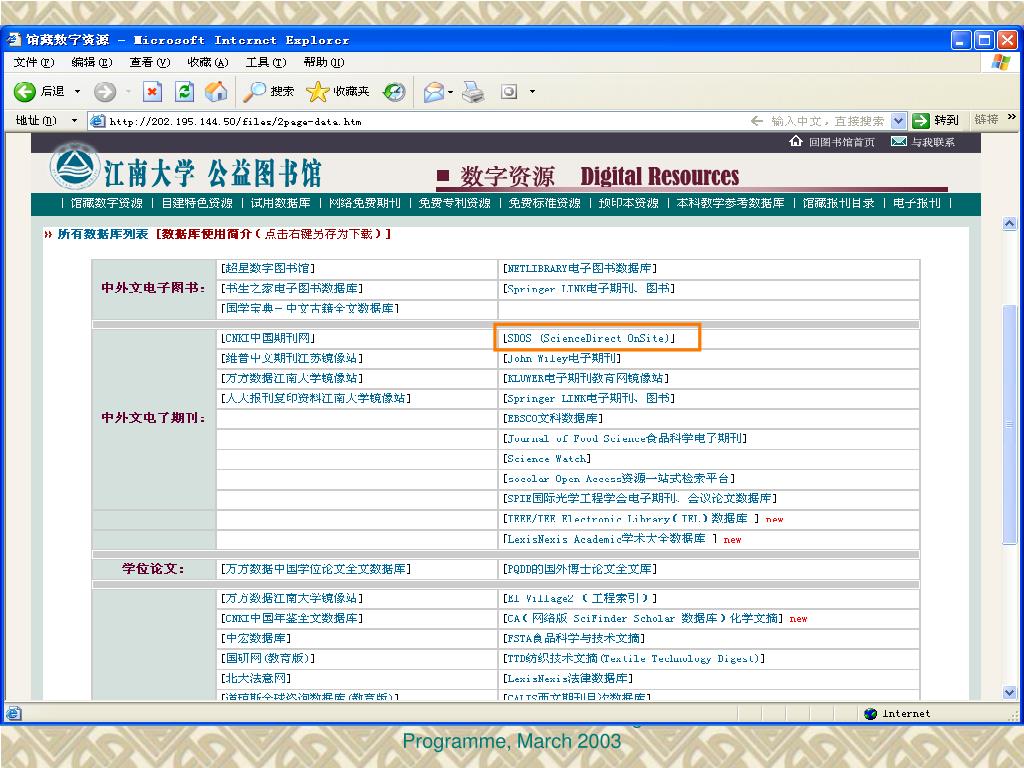Open the 地址 label dropdown arrow
The image size is (1024, 768).
point(74,121)
